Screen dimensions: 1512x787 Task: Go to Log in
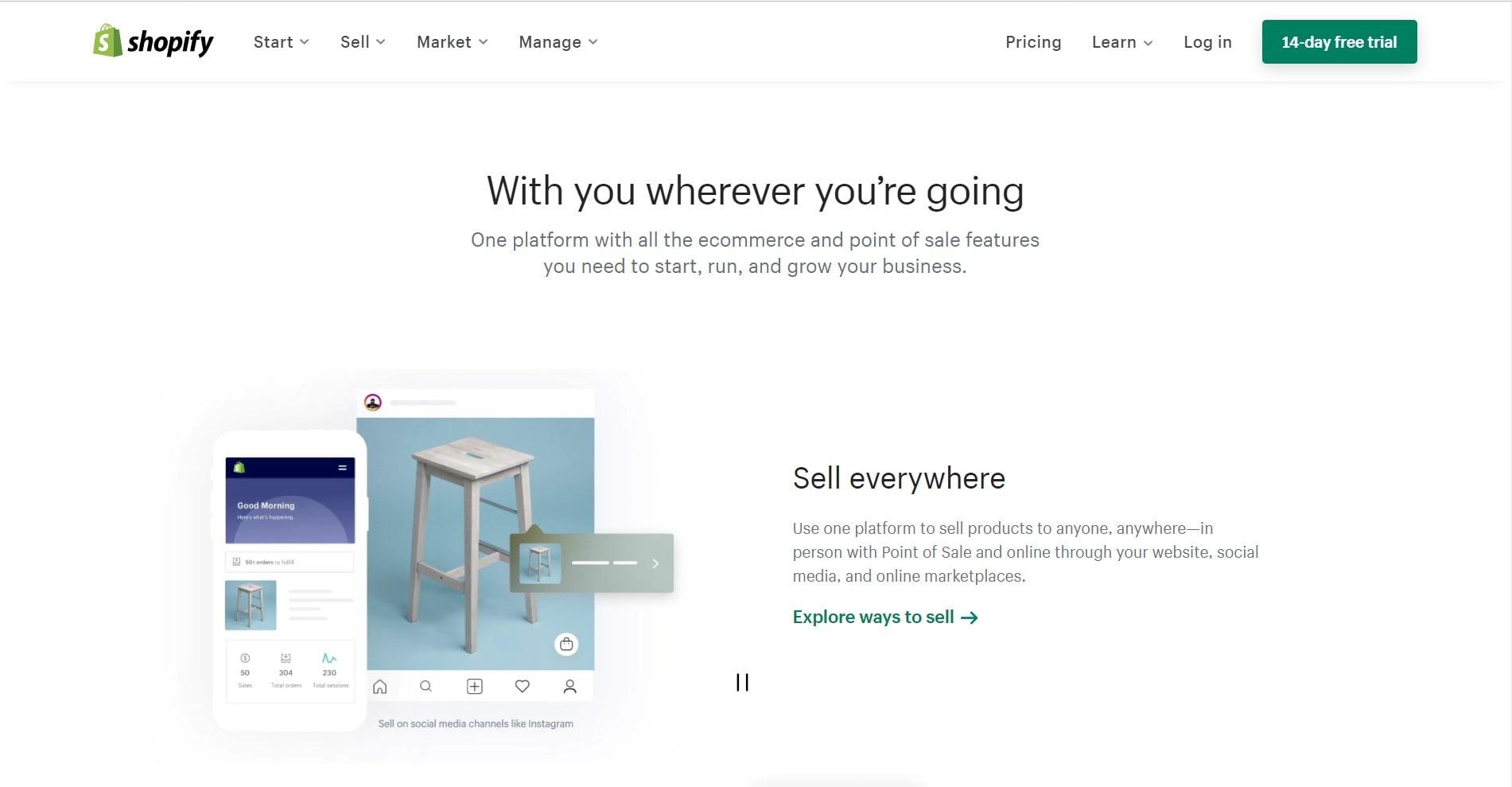1207,42
